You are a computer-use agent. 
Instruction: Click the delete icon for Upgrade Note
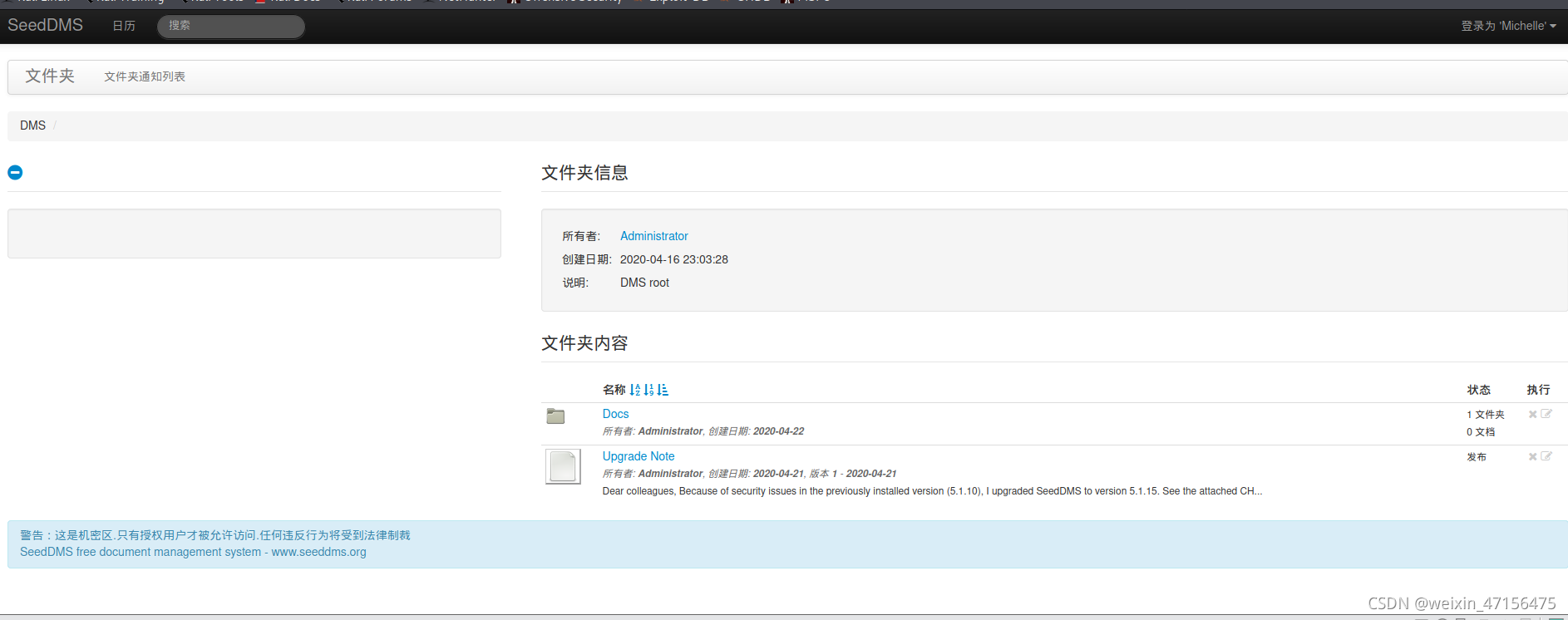(1532, 456)
